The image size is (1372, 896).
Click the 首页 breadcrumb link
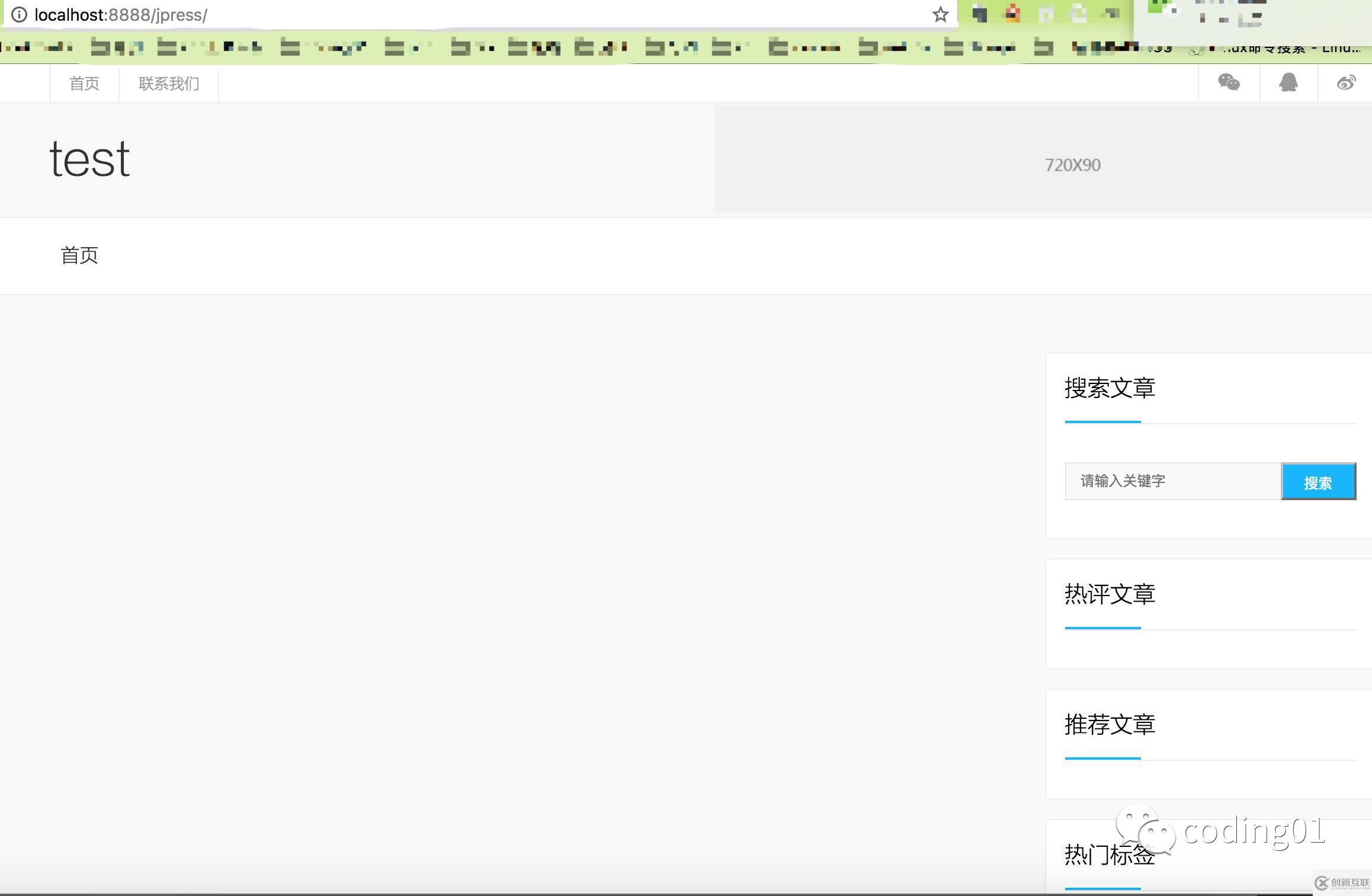[80, 255]
